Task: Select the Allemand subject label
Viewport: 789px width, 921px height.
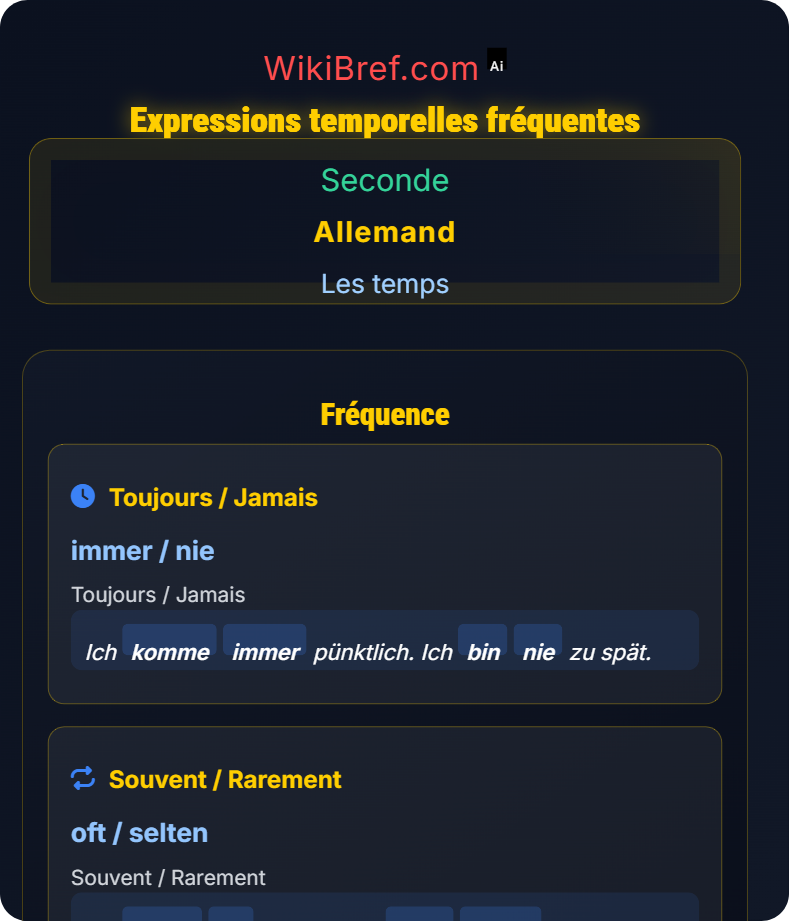Action: coord(385,233)
